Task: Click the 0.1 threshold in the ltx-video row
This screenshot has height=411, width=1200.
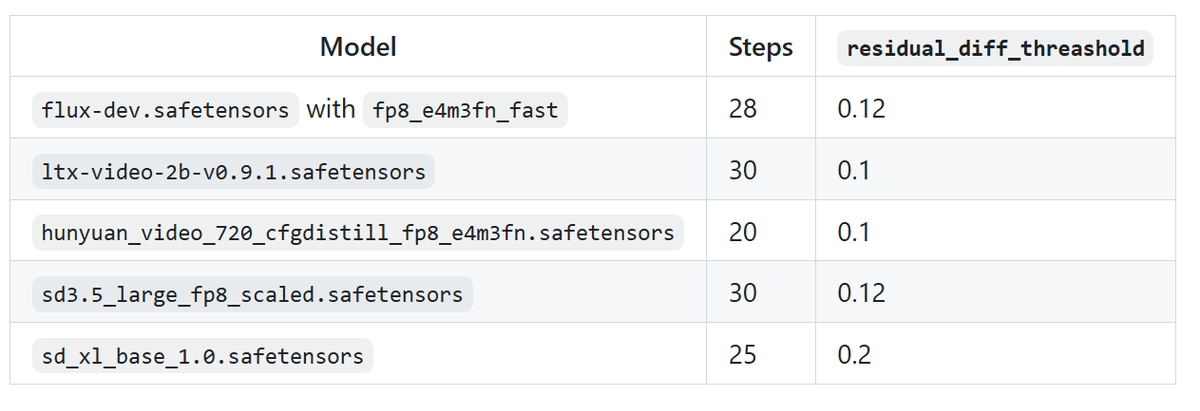Action: (854, 171)
